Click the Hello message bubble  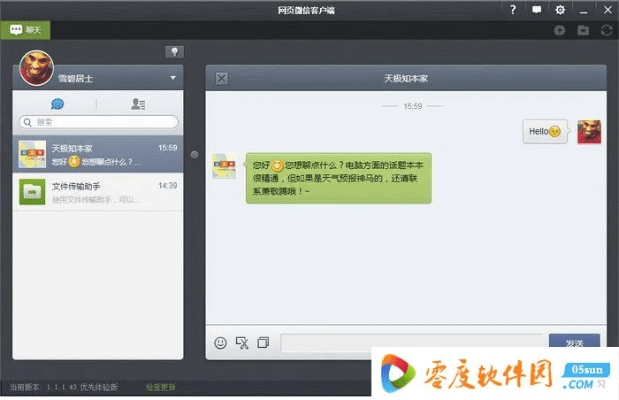546,131
